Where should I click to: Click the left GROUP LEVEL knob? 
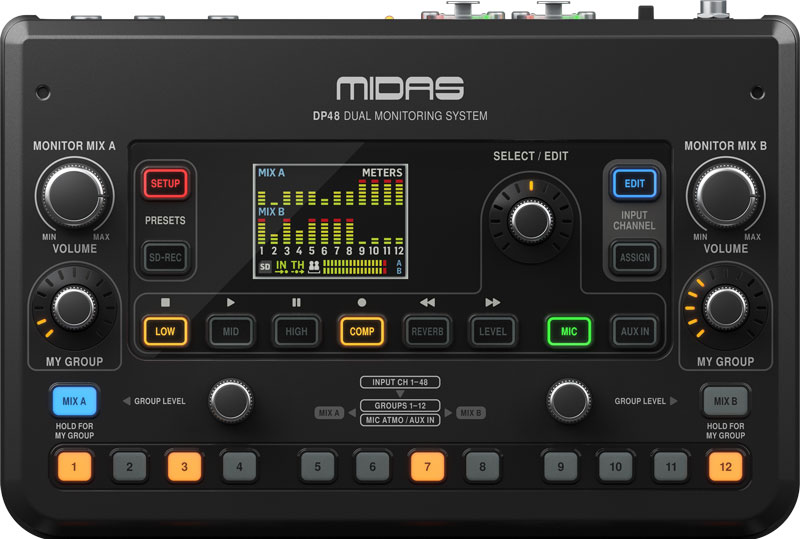point(231,401)
